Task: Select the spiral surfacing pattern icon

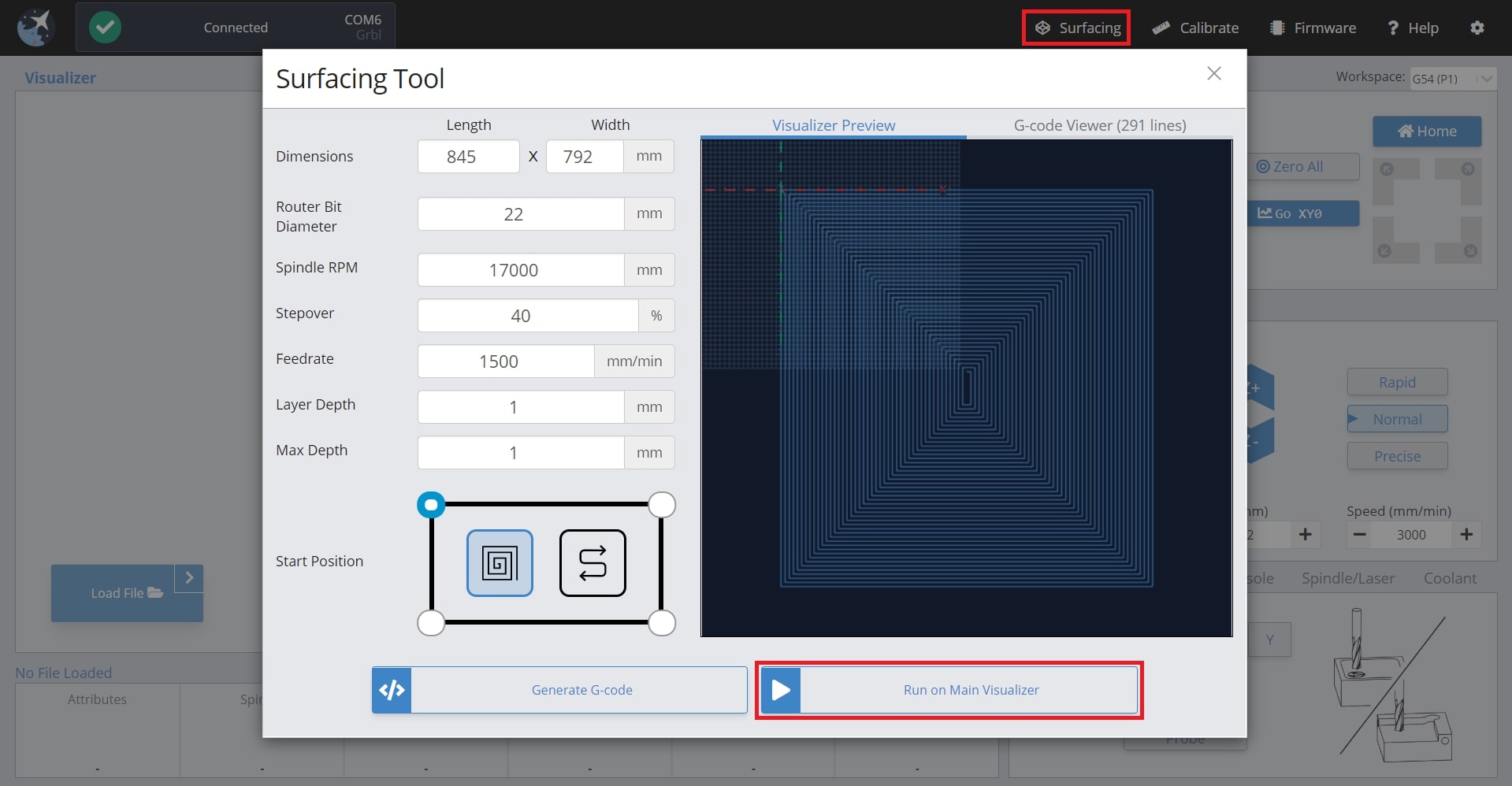Action: pos(500,563)
